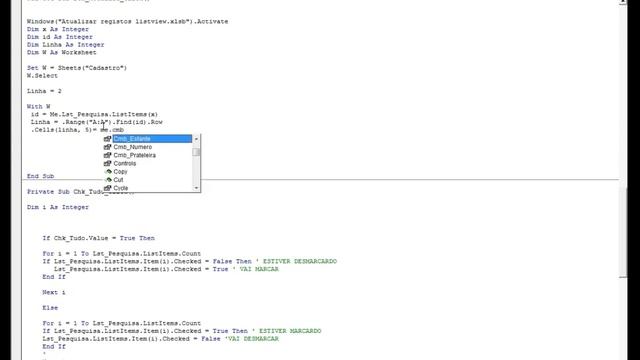
Task: Click the 'Dim i As Integer' line
Action: pyautogui.click(x=58, y=207)
